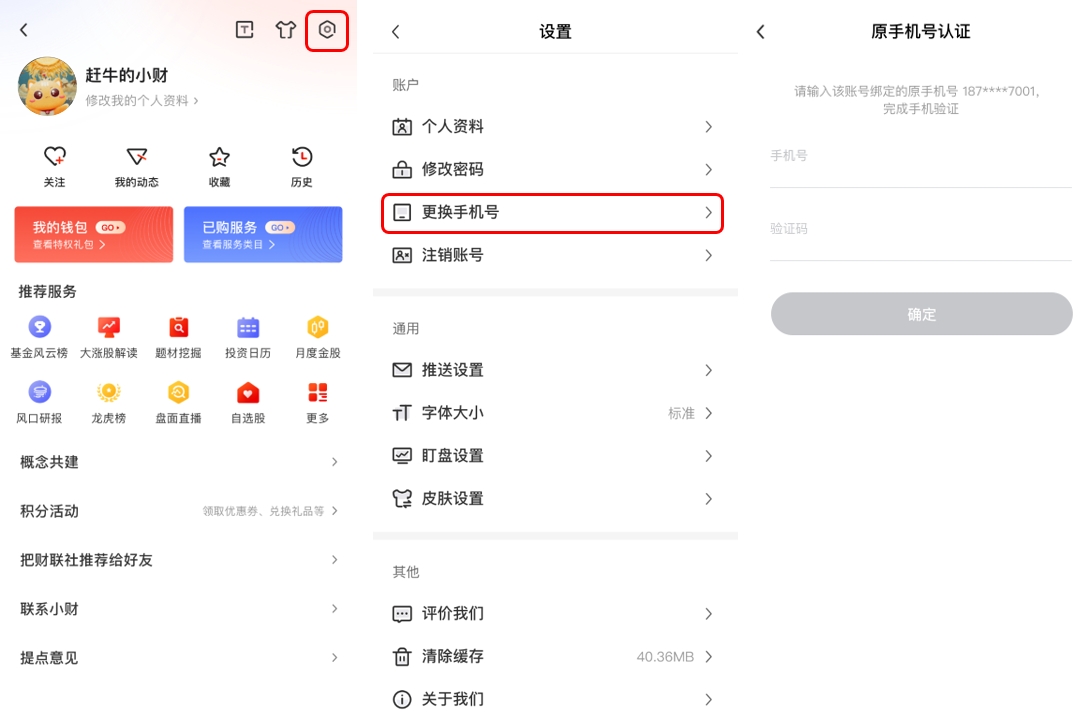
Task: Open 清除缓存 row showing 40.36MB
Action: [553, 656]
